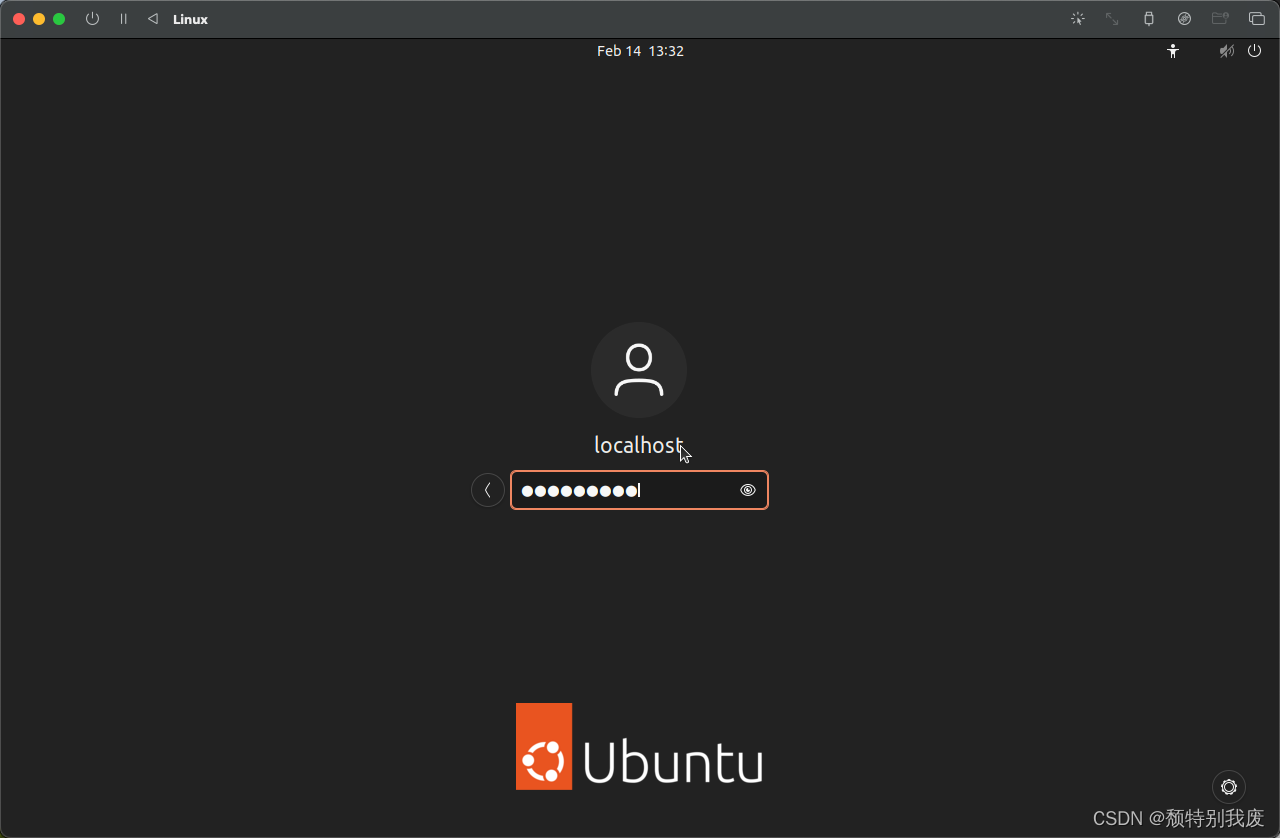Open session options gear at bottom right
Screen dimensions: 1280x838
1229,787
